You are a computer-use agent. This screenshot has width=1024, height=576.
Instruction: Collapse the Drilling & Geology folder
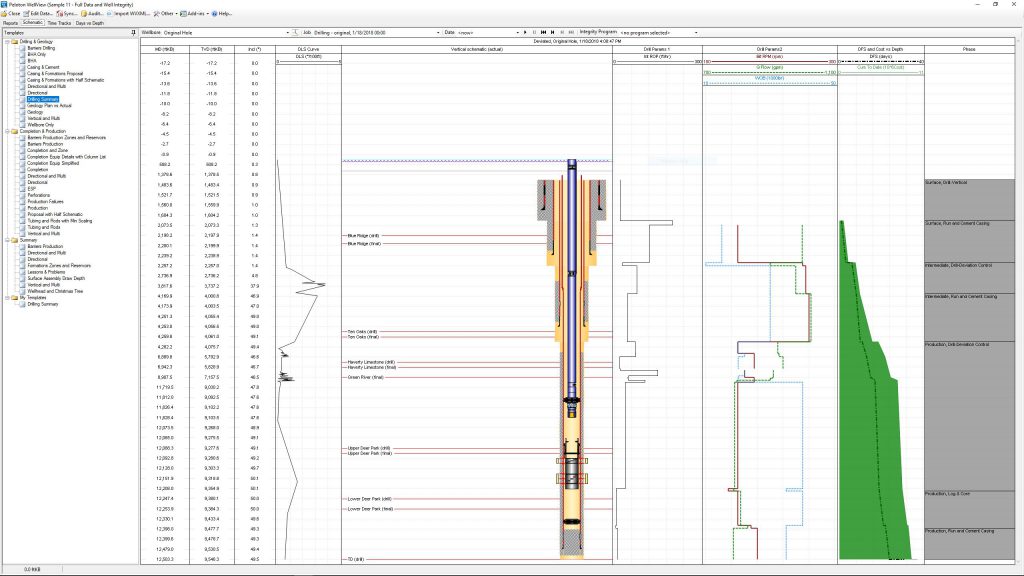6,41
